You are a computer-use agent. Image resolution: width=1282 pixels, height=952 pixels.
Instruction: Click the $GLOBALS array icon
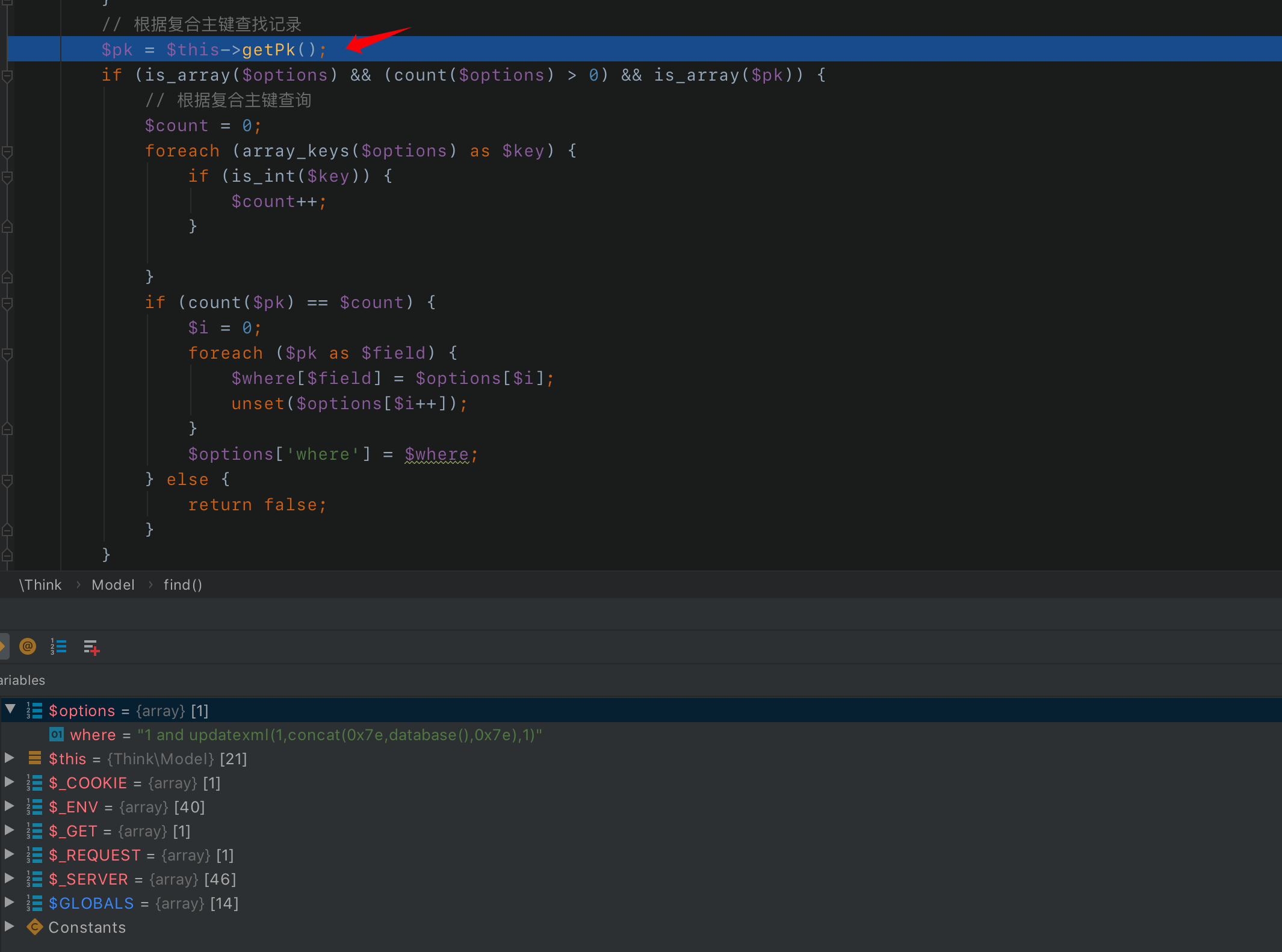pos(34,903)
